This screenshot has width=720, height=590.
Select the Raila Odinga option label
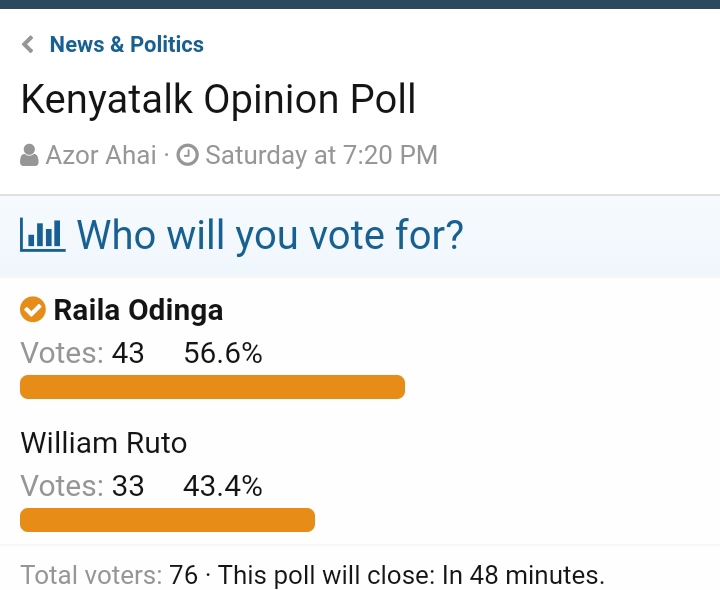[x=138, y=310]
